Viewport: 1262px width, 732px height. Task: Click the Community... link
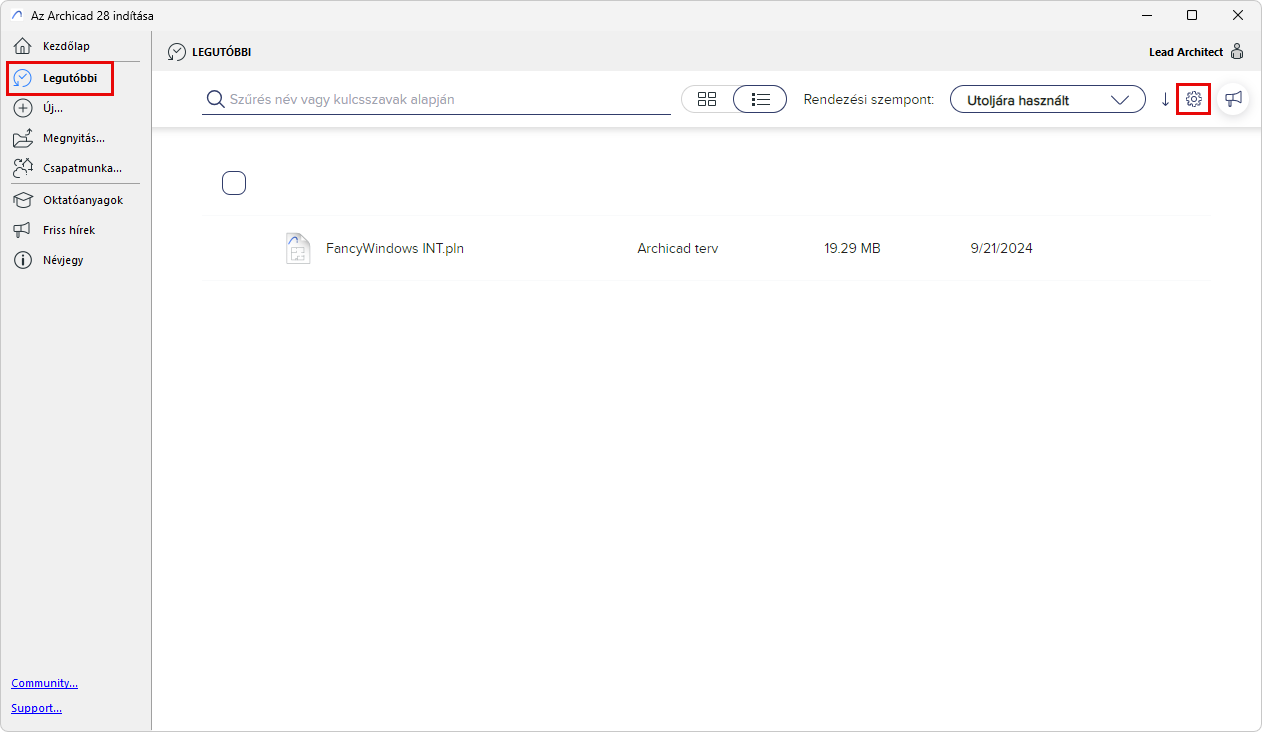44,683
